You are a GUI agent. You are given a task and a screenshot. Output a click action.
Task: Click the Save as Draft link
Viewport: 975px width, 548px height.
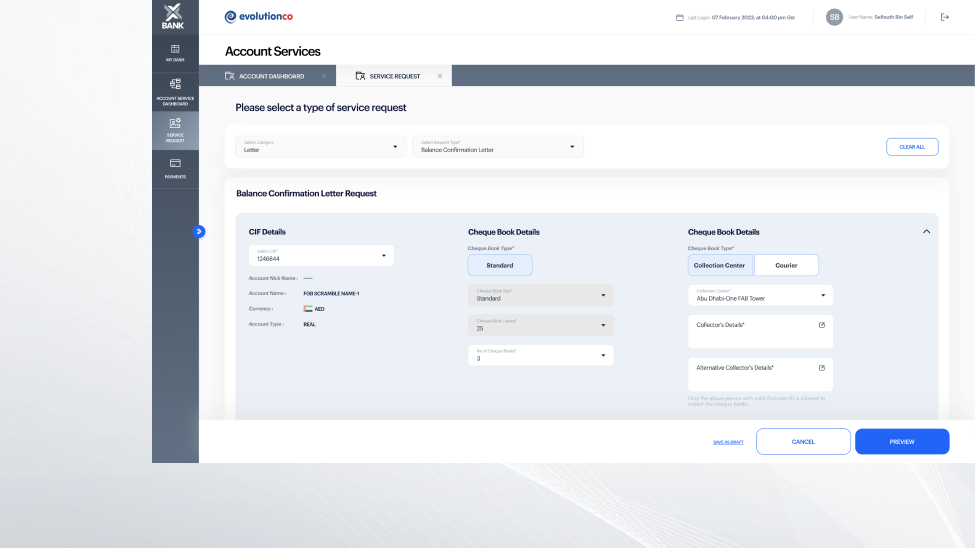[x=728, y=442]
